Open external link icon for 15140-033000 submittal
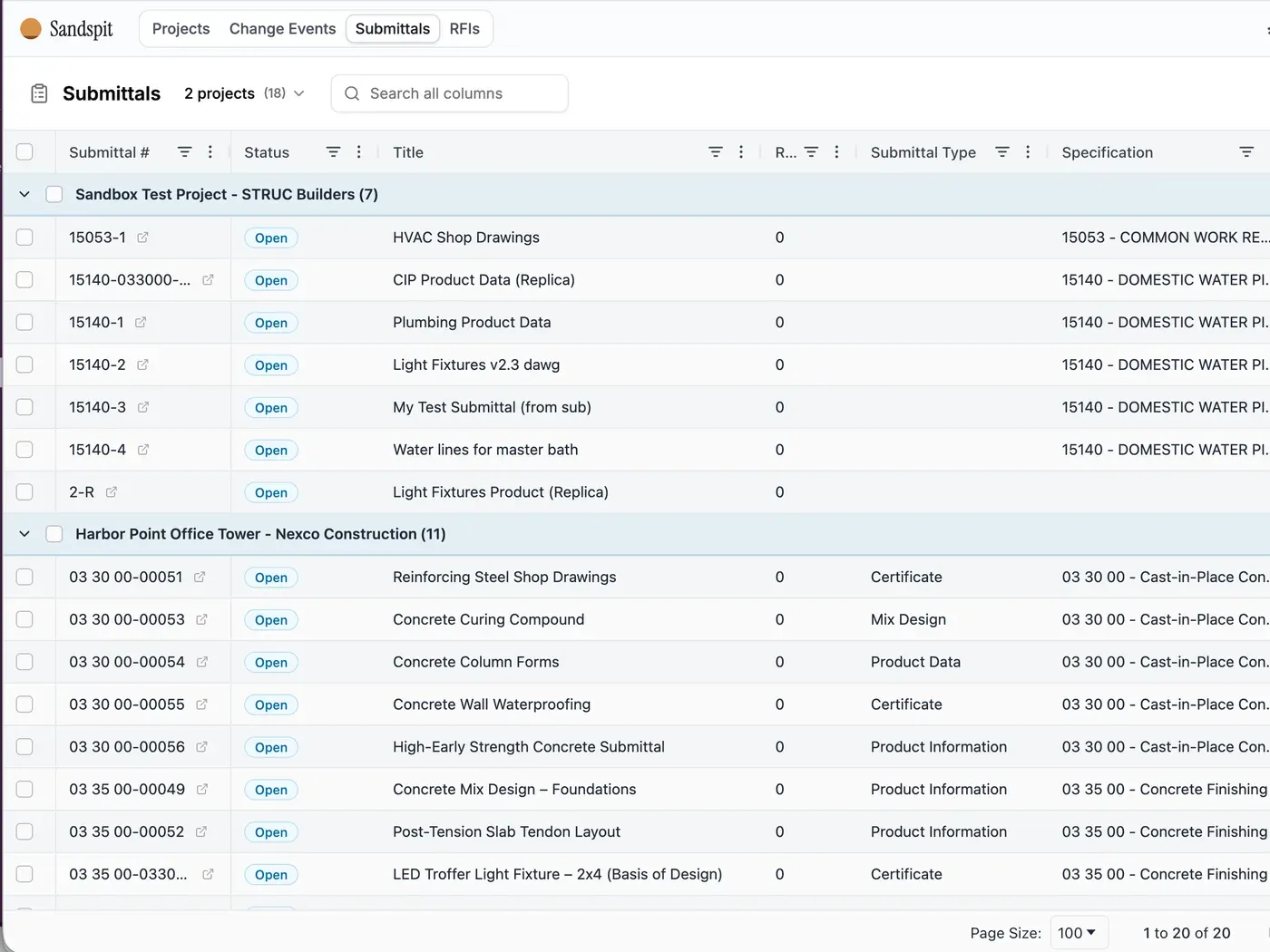1270x952 pixels. coord(208,280)
